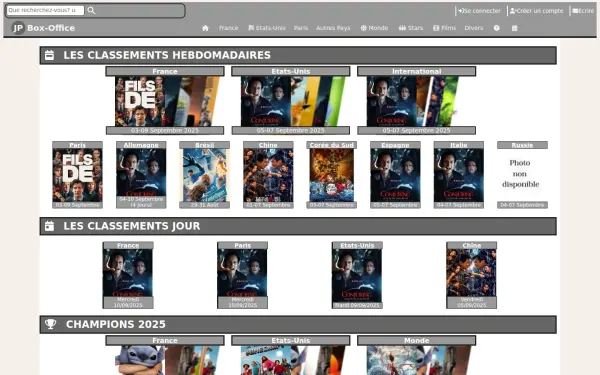Click the 01-07 Septembre date under Chine
The image size is (600, 375).
[x=268, y=205]
